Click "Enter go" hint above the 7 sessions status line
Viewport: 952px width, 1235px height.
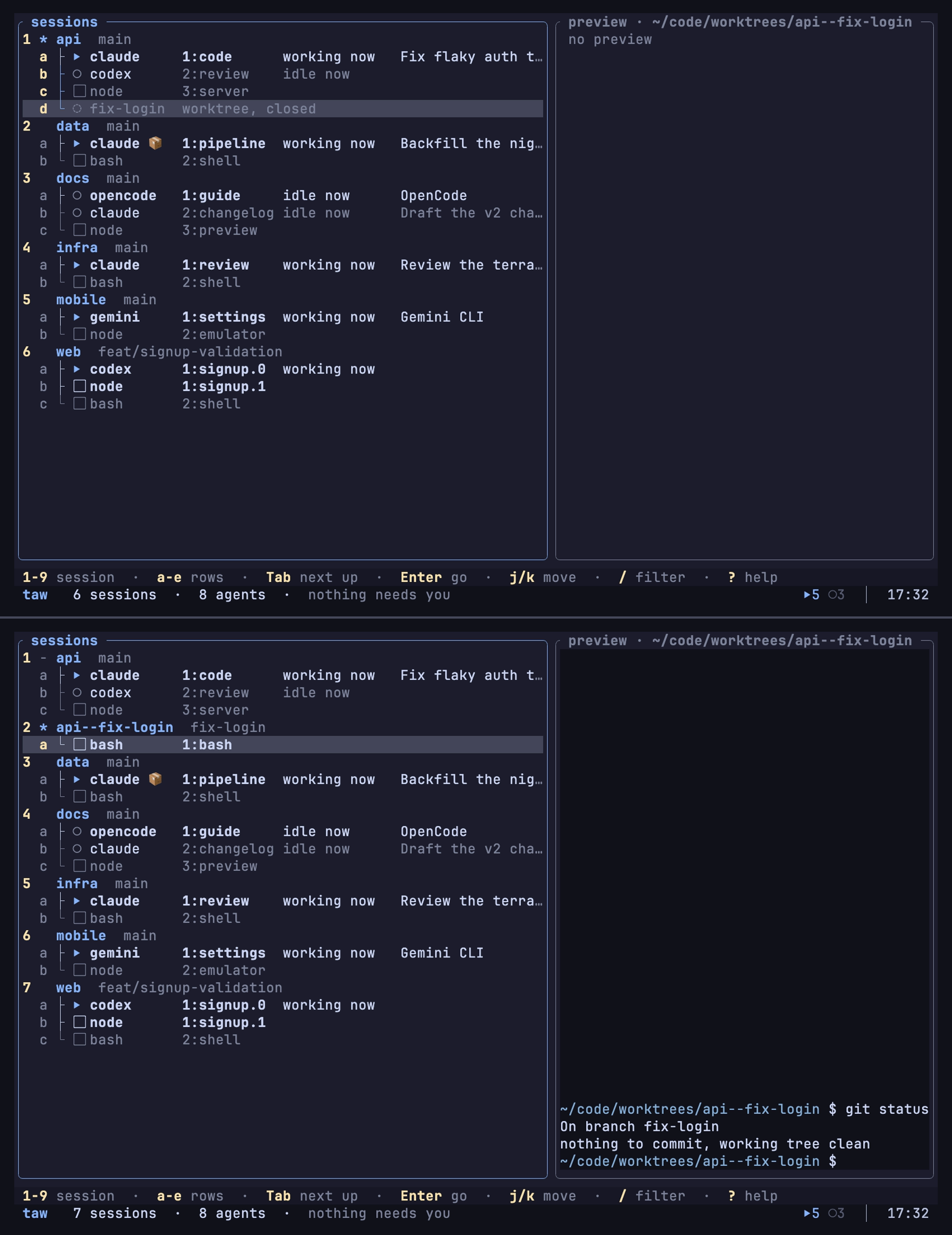click(x=434, y=1196)
